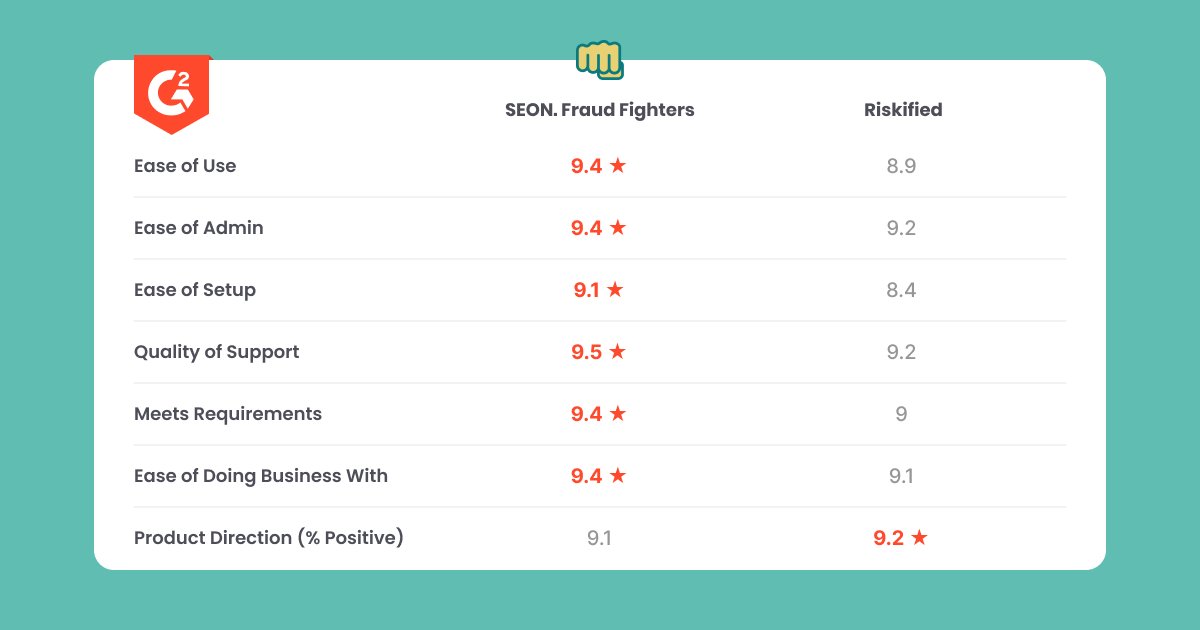Click the Ease of Use row label
The height and width of the screenshot is (630, 1200).
coord(185,166)
